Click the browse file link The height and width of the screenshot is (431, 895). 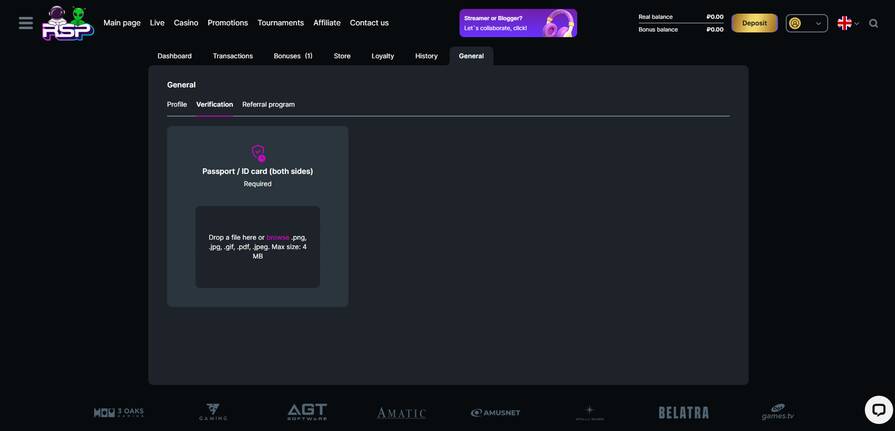pyautogui.click(x=277, y=237)
